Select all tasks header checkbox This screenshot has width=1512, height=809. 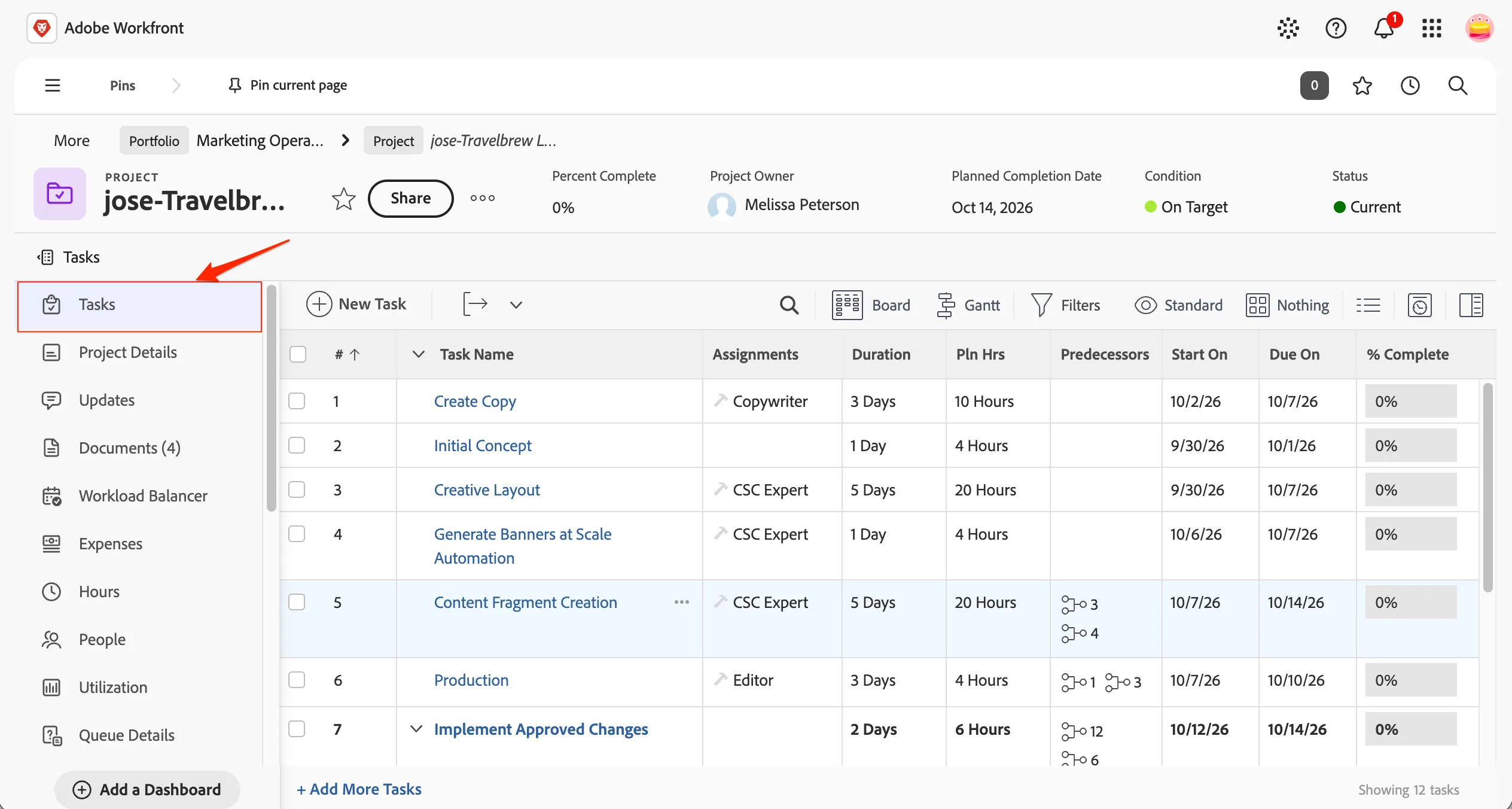[x=298, y=354]
